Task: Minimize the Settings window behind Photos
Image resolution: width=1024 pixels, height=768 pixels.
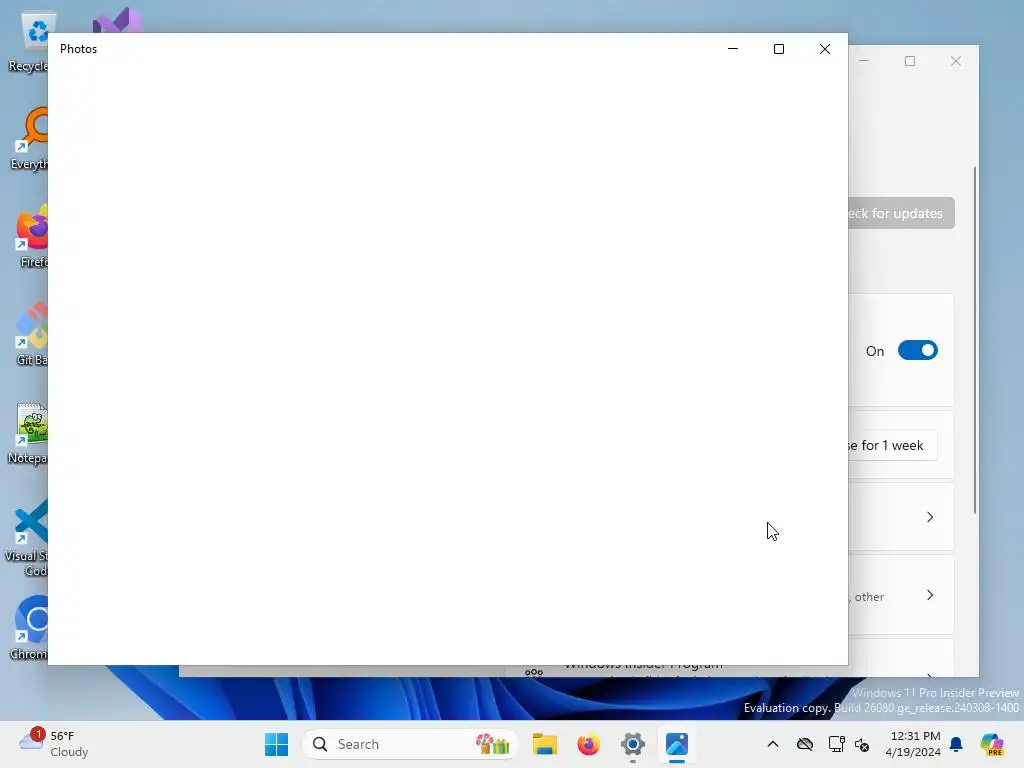Action: (x=864, y=61)
